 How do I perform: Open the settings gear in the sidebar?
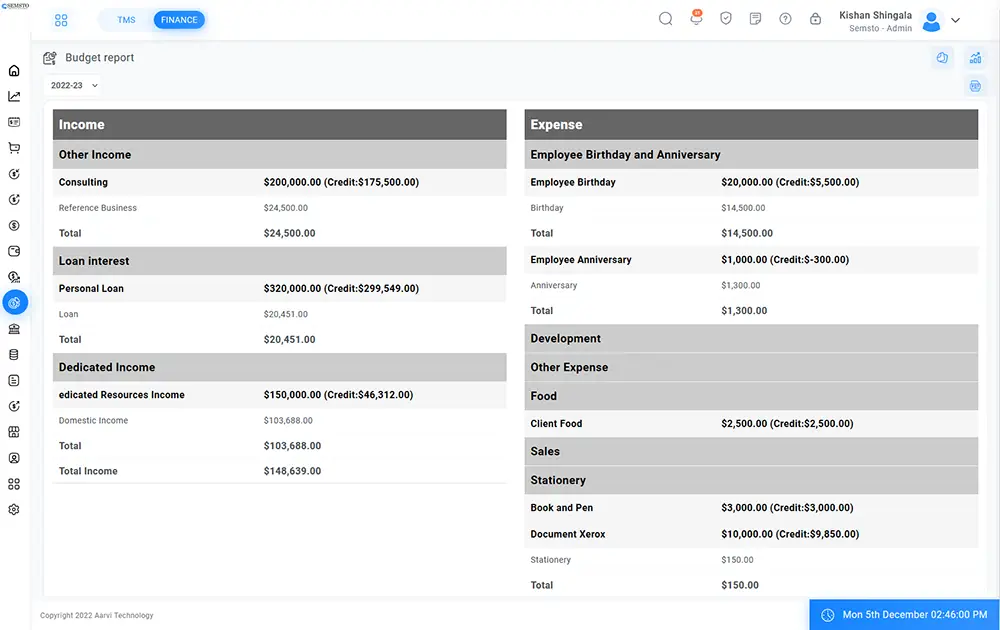[x=14, y=509]
